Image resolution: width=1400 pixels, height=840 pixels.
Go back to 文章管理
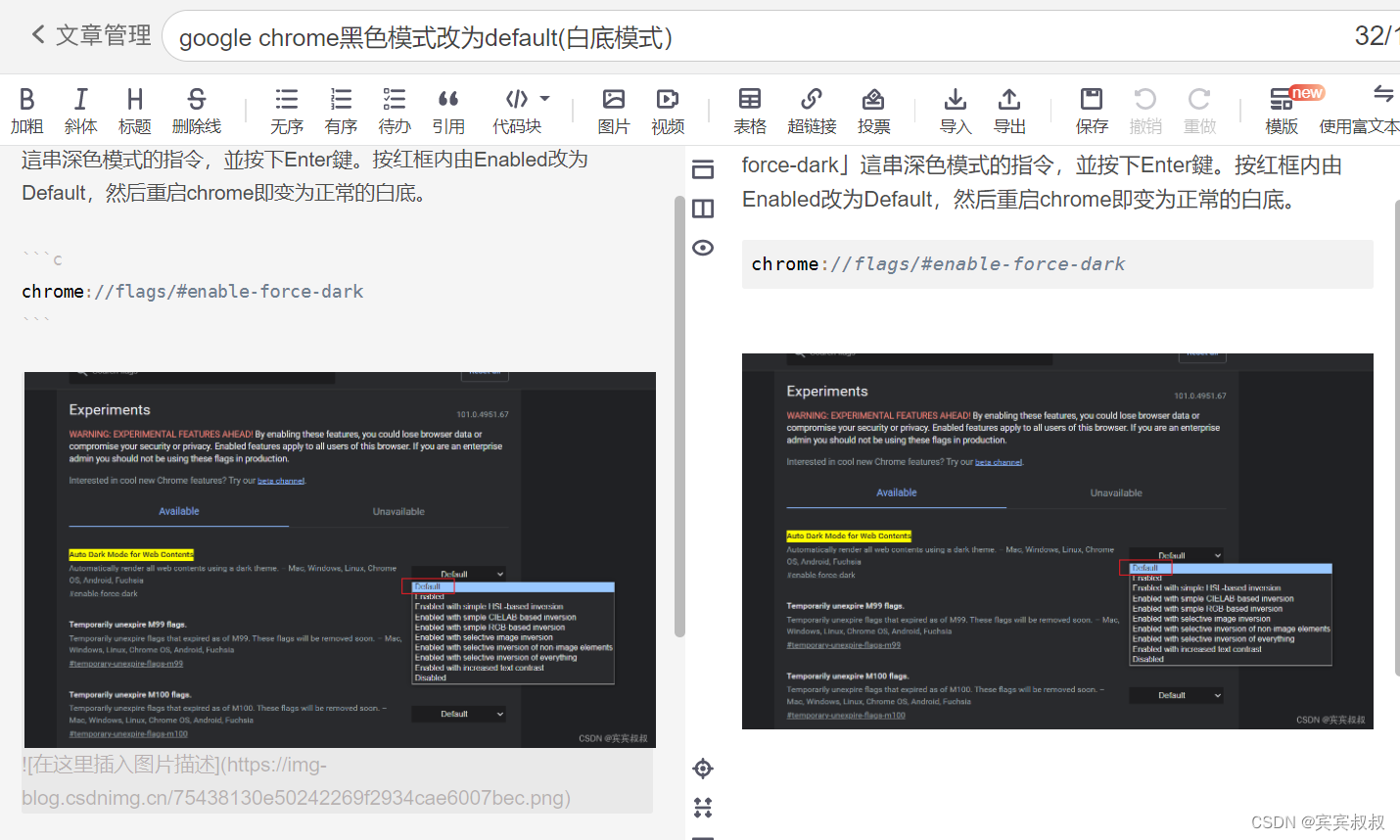[x=91, y=36]
